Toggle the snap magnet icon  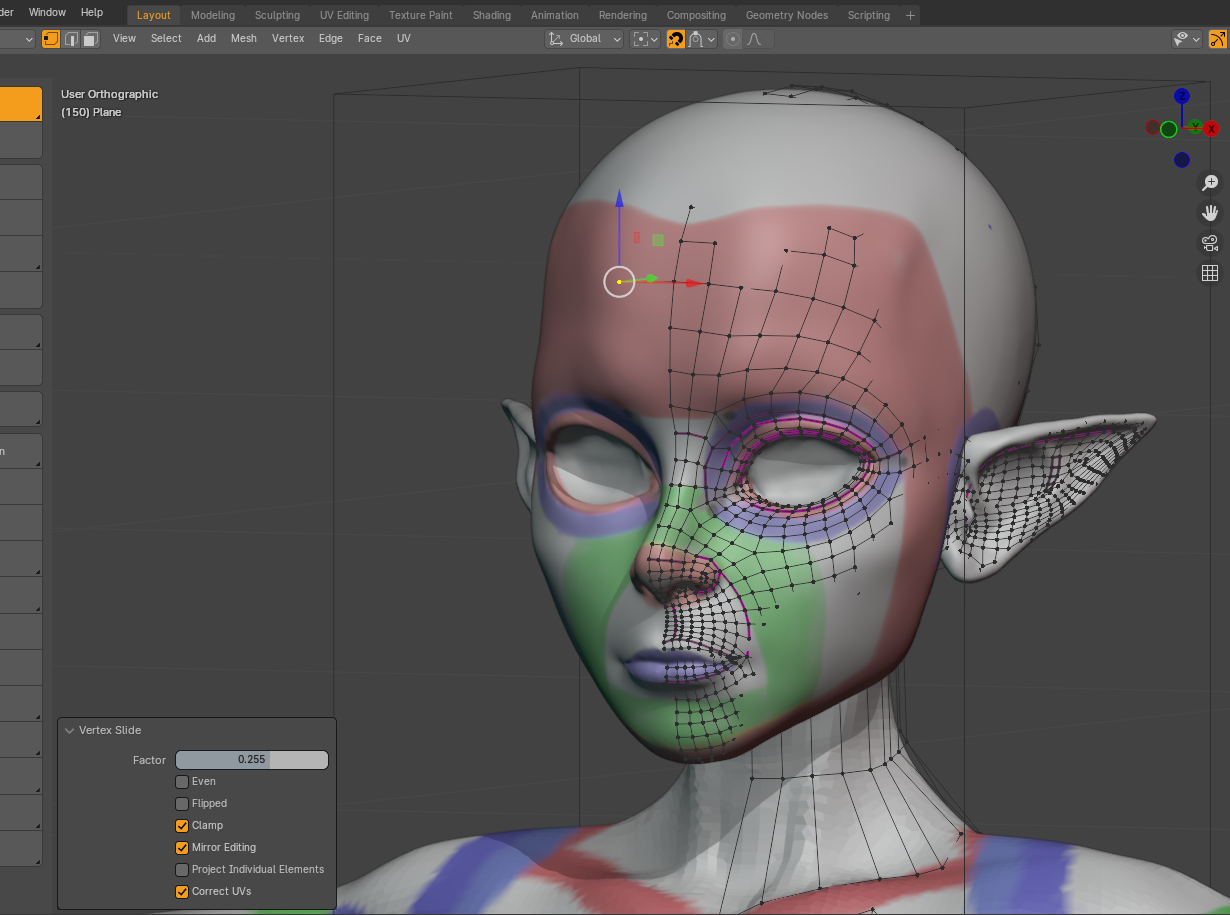(x=676, y=39)
